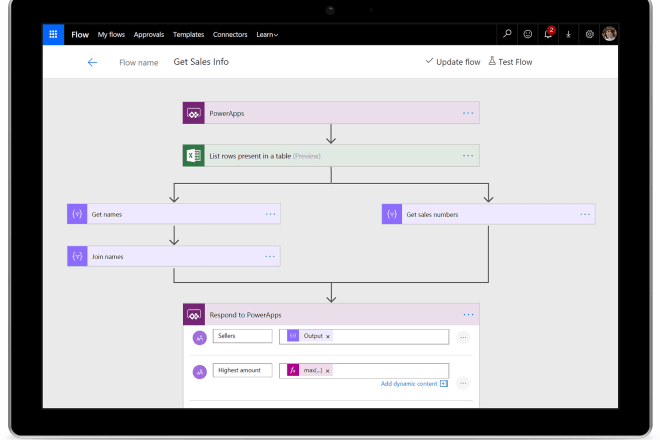Viewport: 660px width, 440px height.
Task: Click the Get names variable icon
Action: click(x=77, y=214)
